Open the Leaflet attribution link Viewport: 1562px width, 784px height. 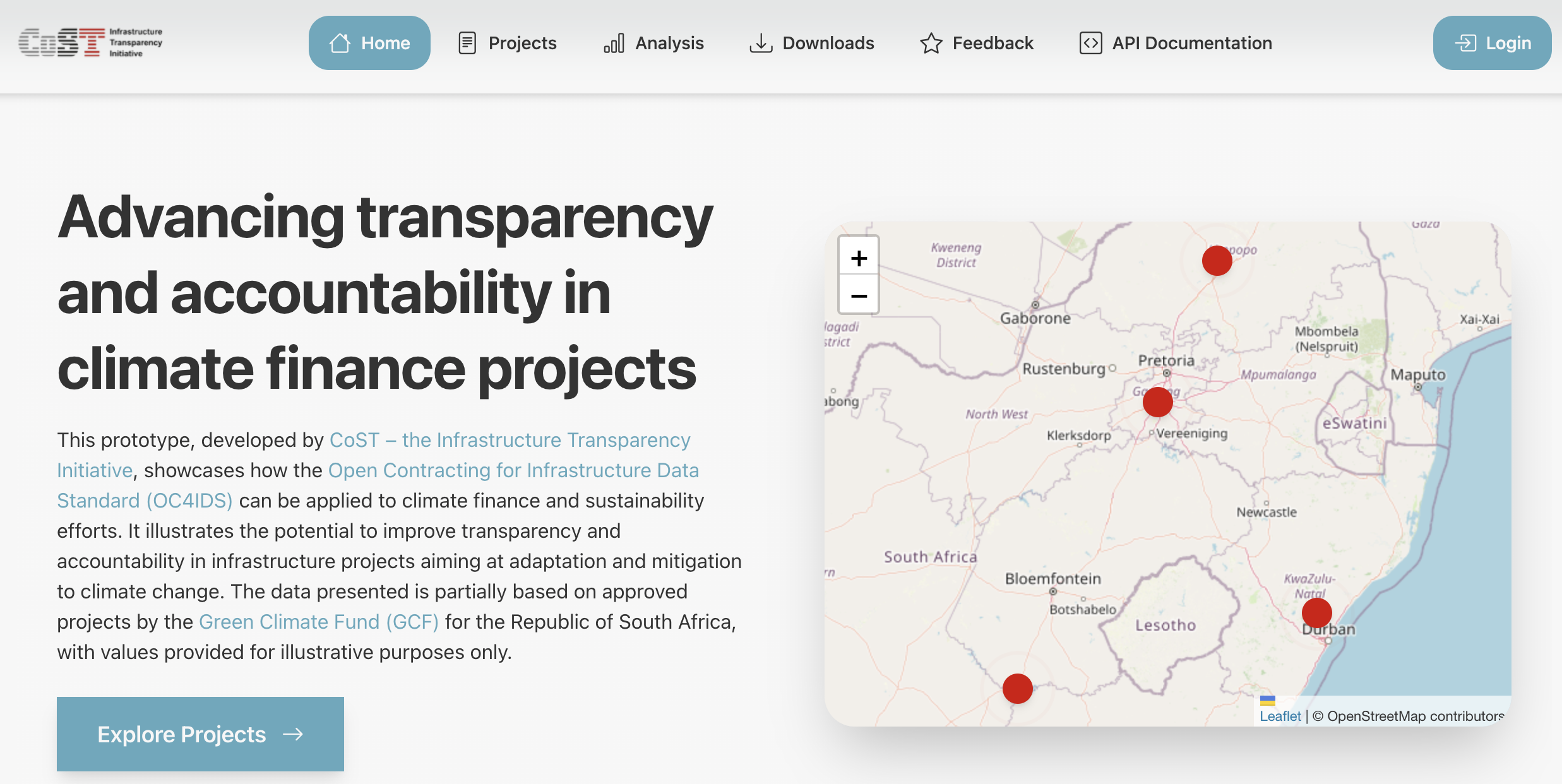pyautogui.click(x=1280, y=716)
